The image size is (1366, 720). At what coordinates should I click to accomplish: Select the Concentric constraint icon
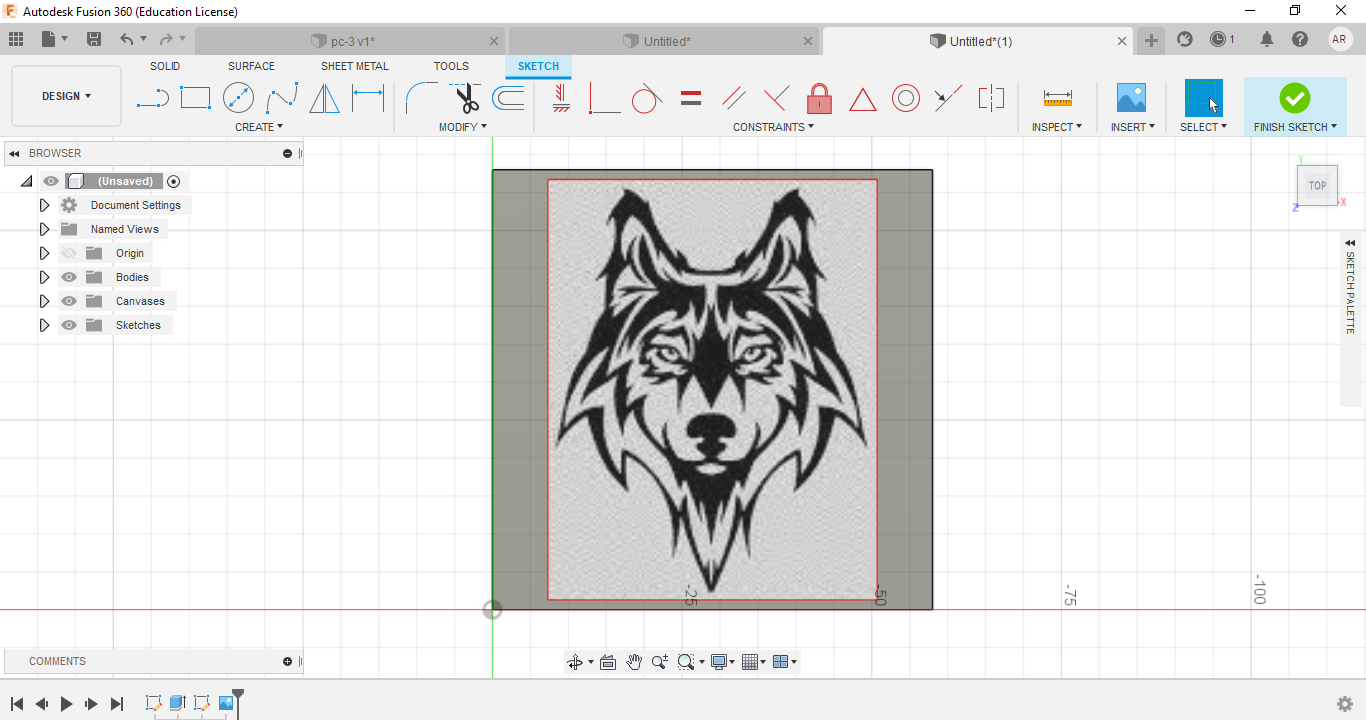tap(905, 98)
